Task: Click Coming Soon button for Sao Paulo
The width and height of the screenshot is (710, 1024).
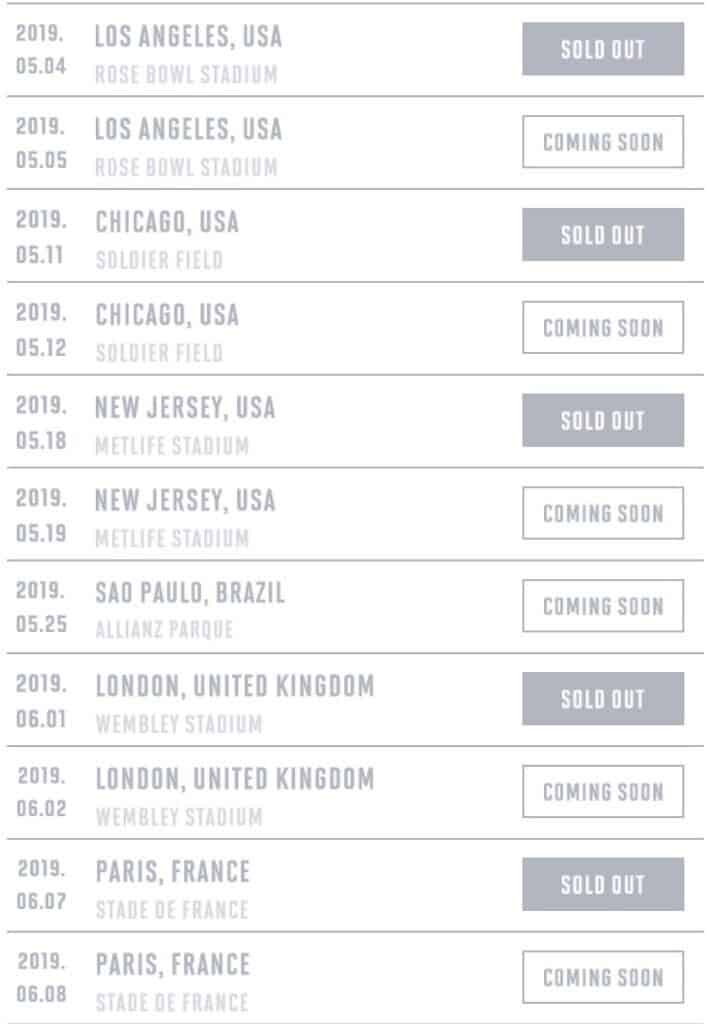Action: click(602, 606)
